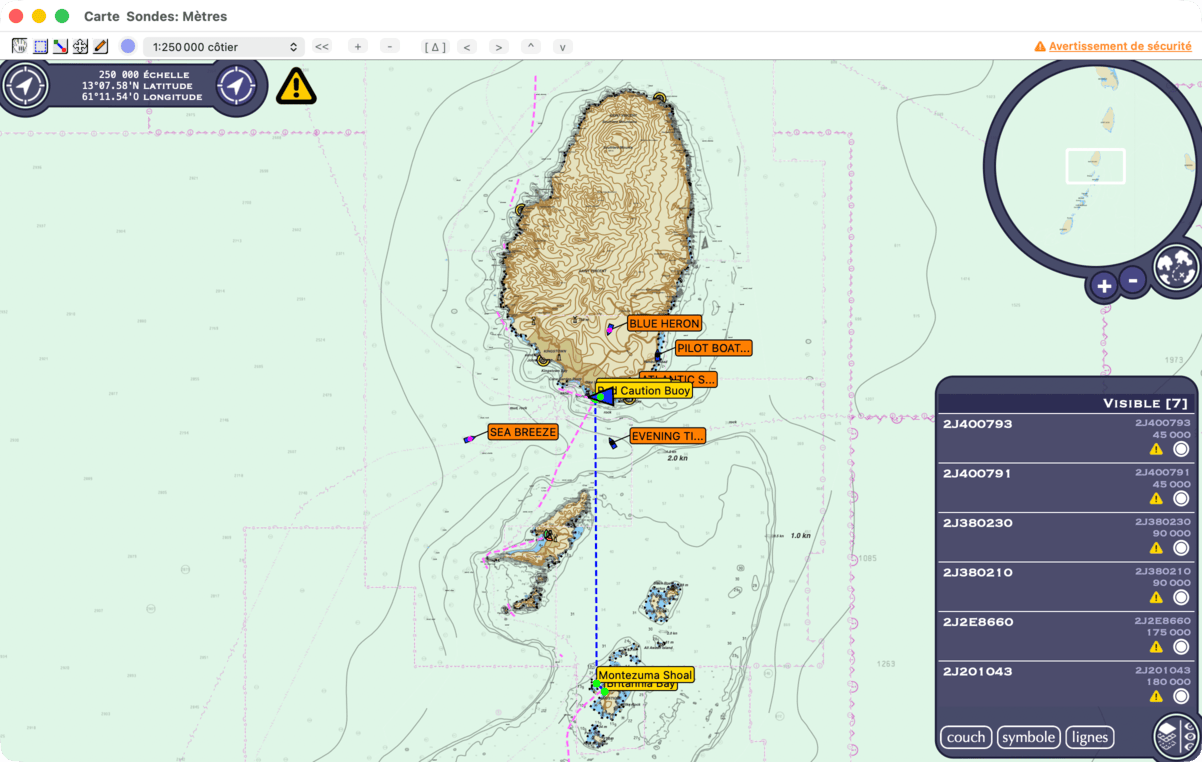The width and height of the screenshot is (1202, 762).
Task: Open the chart layers icon at panel bottom
Action: click(x=1176, y=737)
